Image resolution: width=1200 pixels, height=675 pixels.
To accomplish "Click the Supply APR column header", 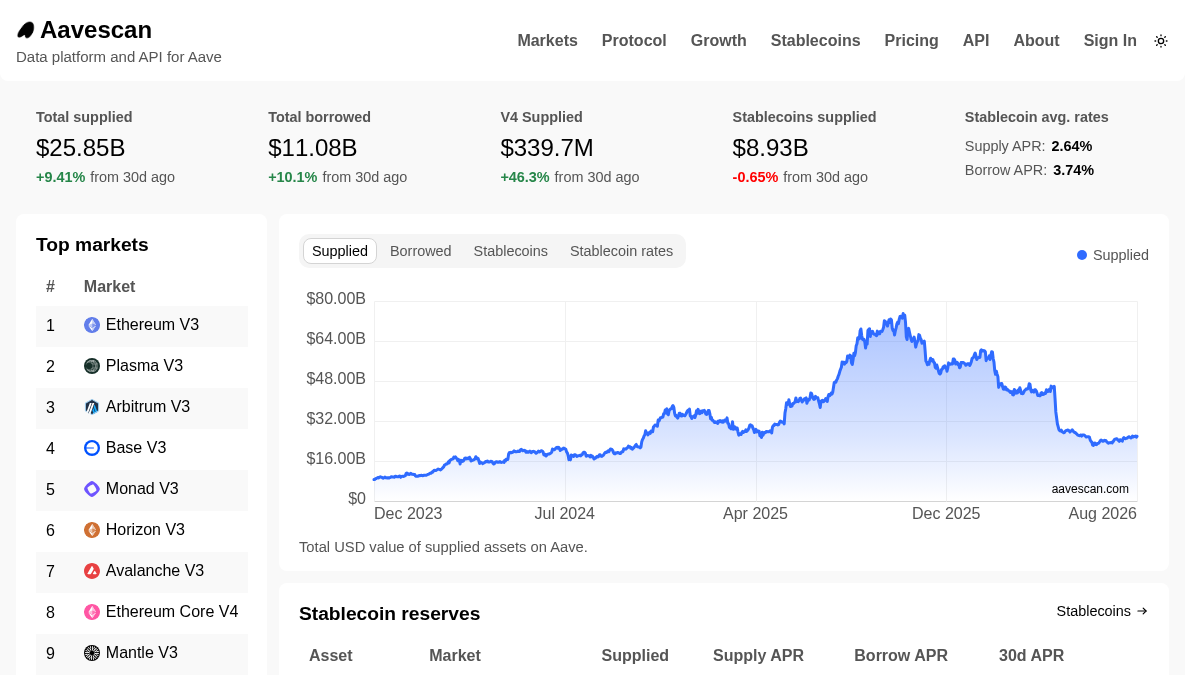I will point(758,656).
